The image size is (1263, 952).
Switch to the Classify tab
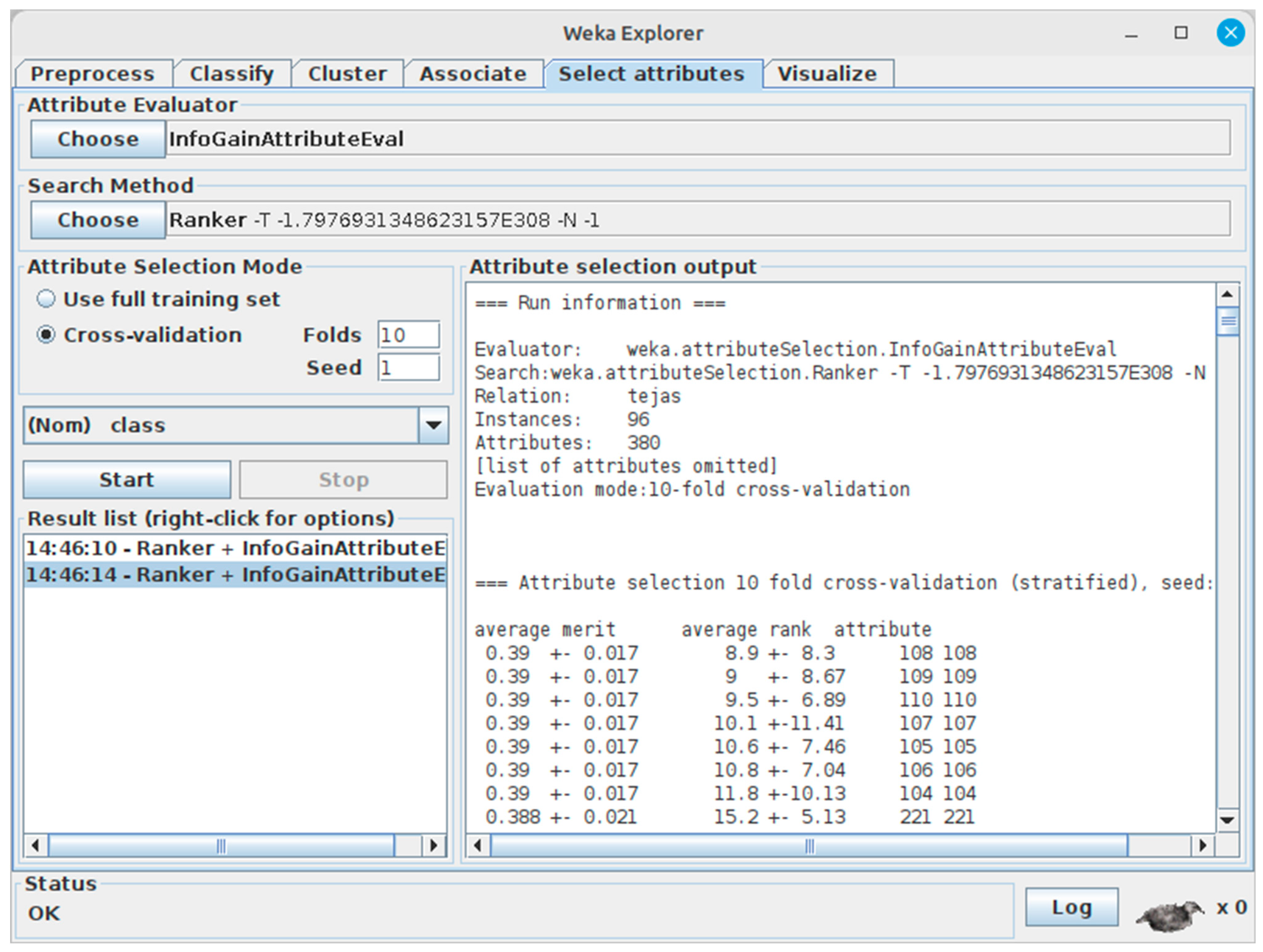(x=232, y=74)
